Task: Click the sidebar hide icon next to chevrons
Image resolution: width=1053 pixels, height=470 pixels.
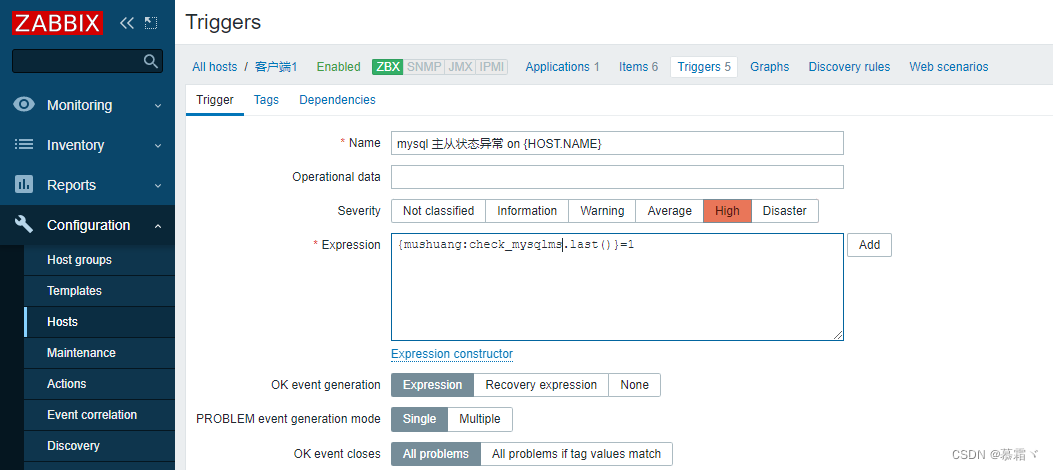Action: pos(151,23)
